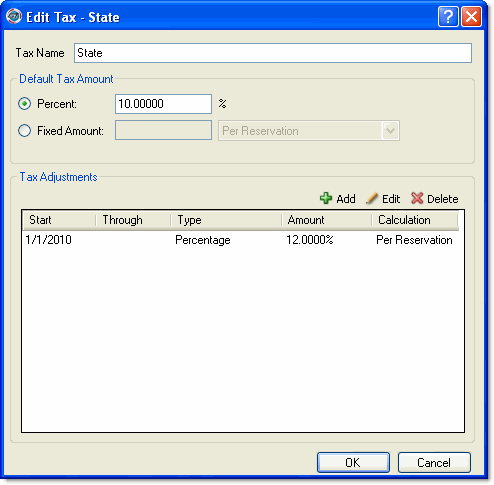Sort by the Amount column header
This screenshot has width=494, height=485.
(x=327, y=220)
